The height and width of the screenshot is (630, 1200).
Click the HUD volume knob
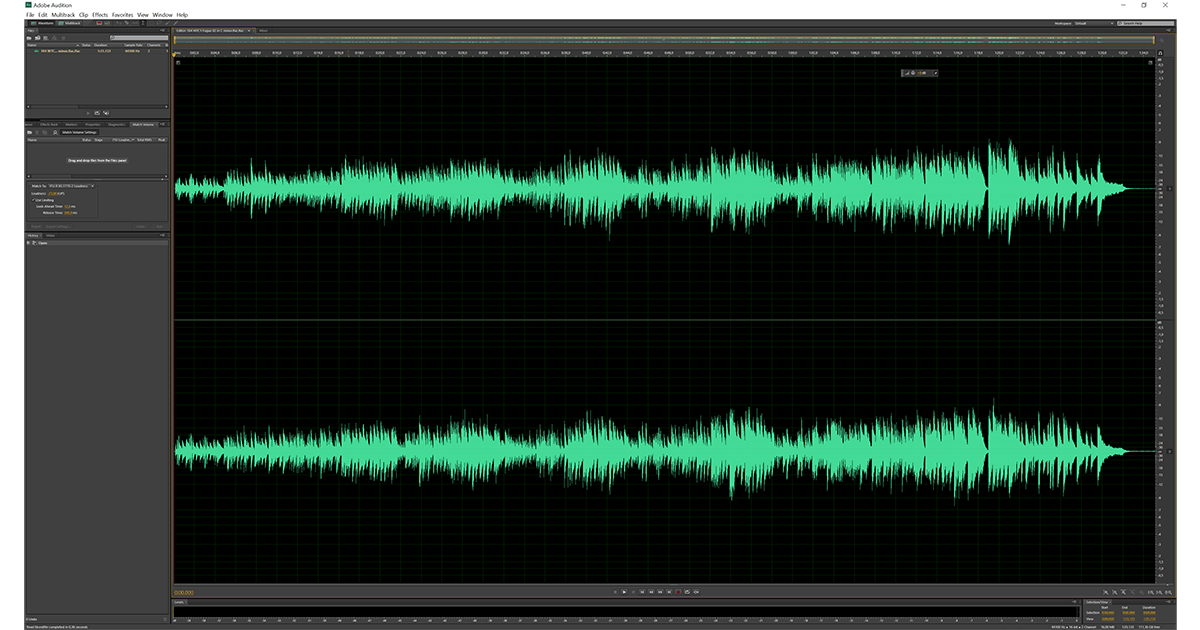913,73
